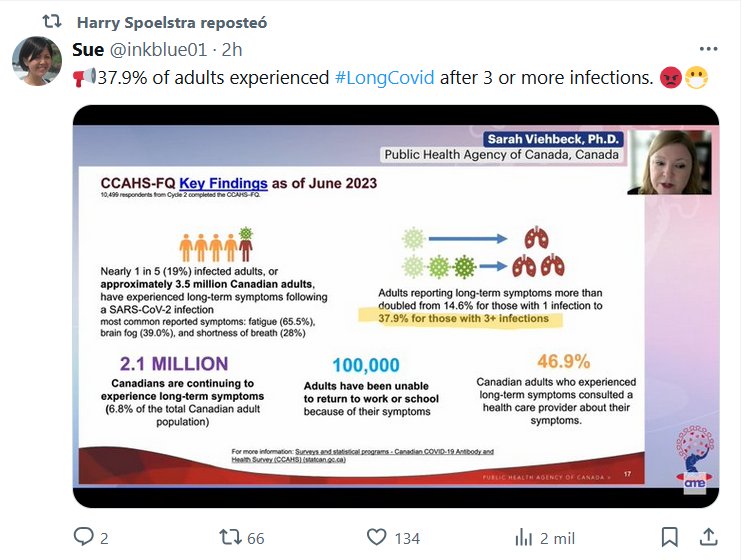Click the #LongCovid hashtag link

[385, 77]
